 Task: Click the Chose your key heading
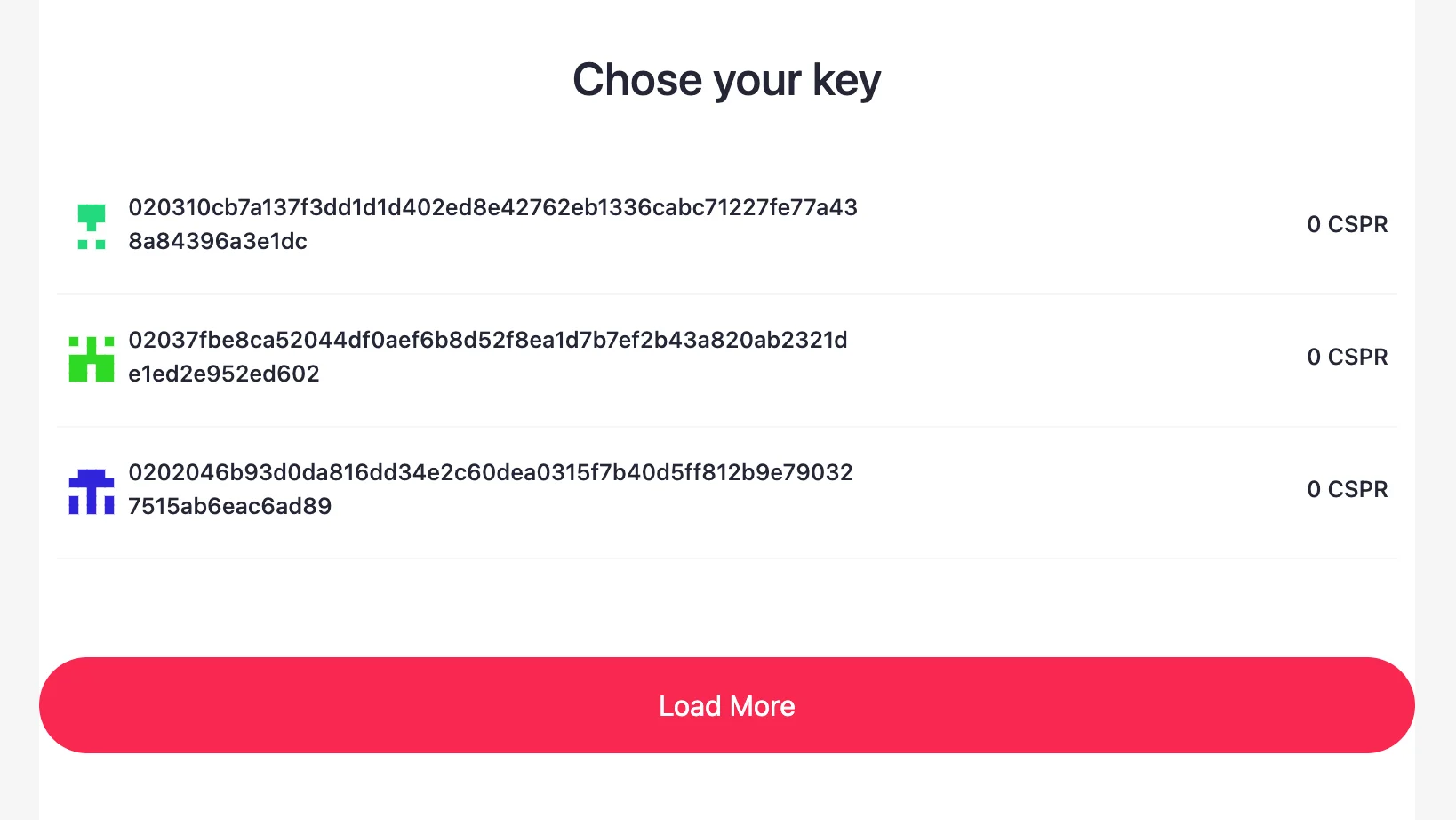pyautogui.click(x=727, y=80)
